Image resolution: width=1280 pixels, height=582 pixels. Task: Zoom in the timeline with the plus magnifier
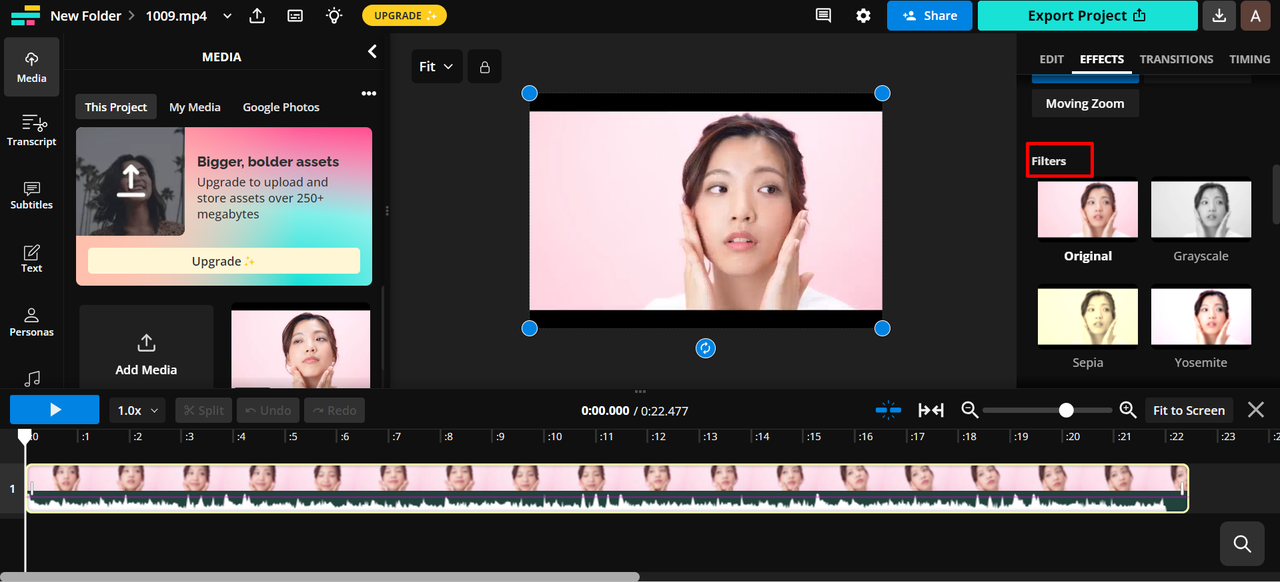point(1128,410)
